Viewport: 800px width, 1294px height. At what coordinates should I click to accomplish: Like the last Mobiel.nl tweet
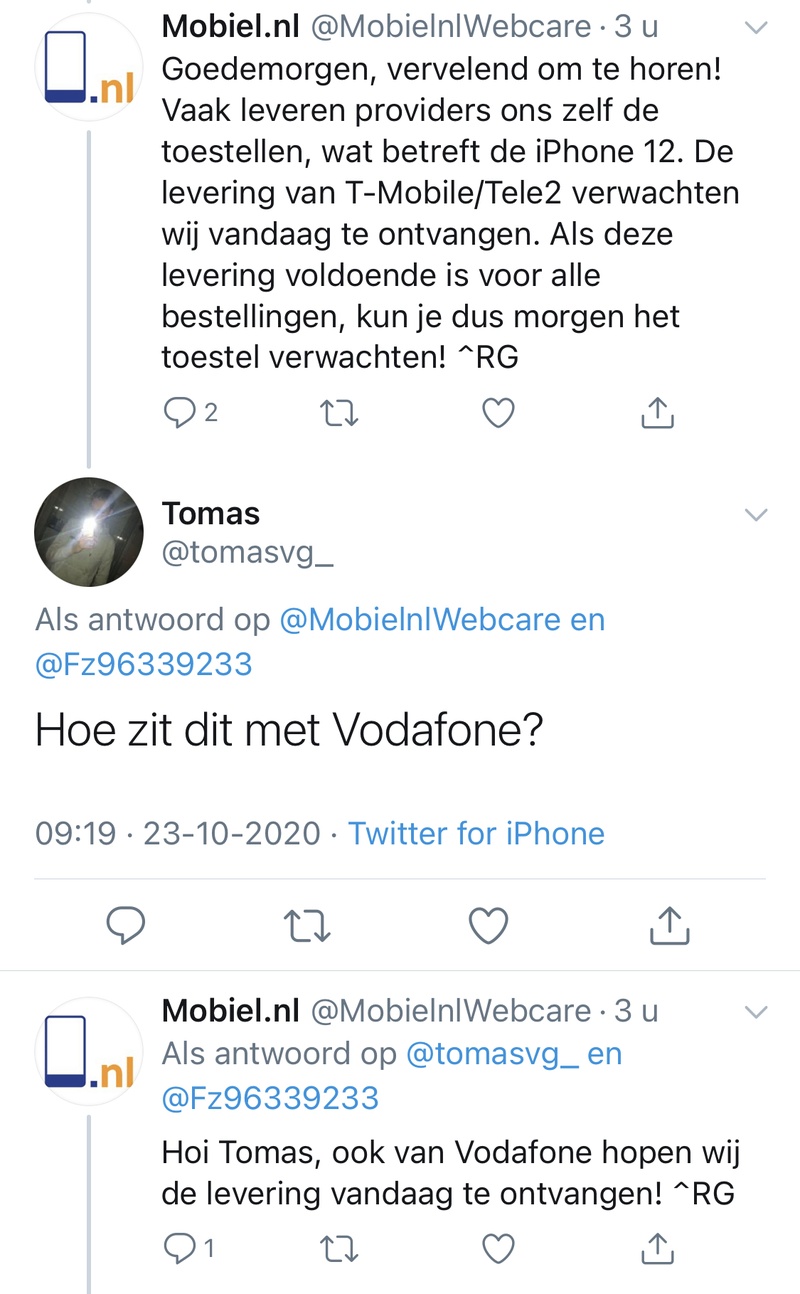click(498, 1247)
